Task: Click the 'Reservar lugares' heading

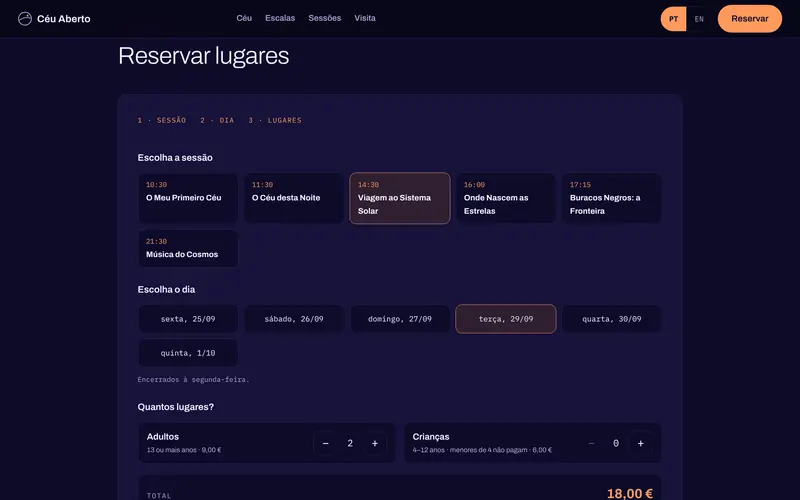Action: (204, 56)
